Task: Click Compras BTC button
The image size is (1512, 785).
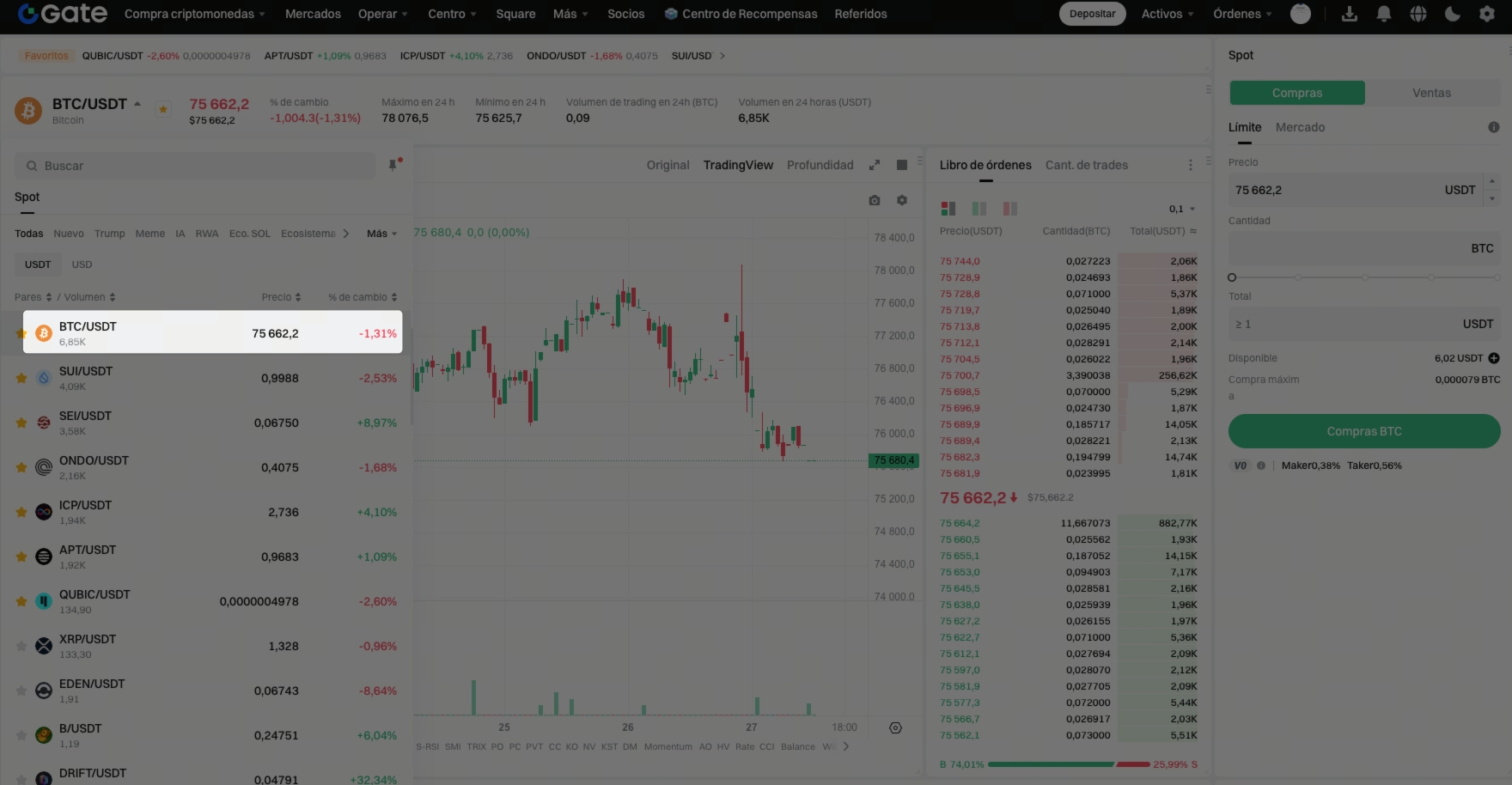Action: [x=1364, y=431]
